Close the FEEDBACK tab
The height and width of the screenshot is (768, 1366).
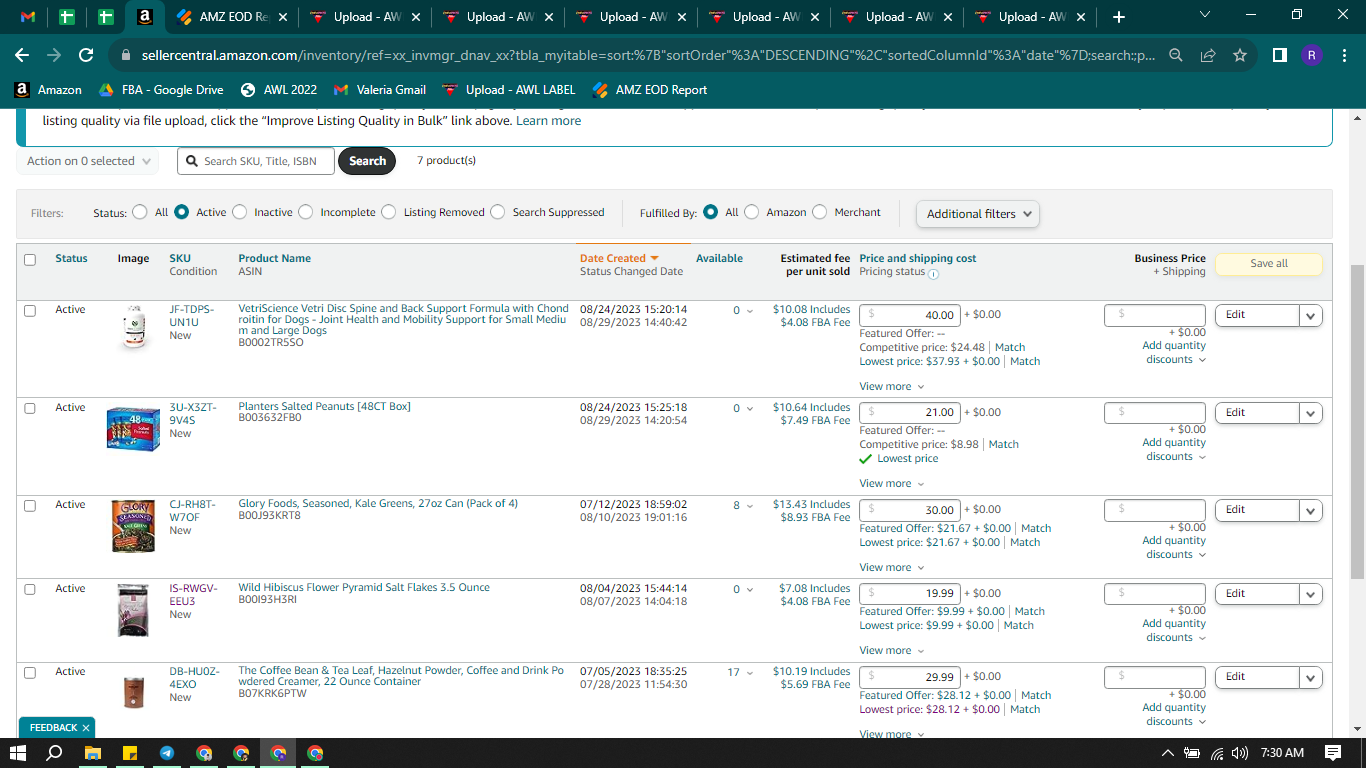point(86,728)
